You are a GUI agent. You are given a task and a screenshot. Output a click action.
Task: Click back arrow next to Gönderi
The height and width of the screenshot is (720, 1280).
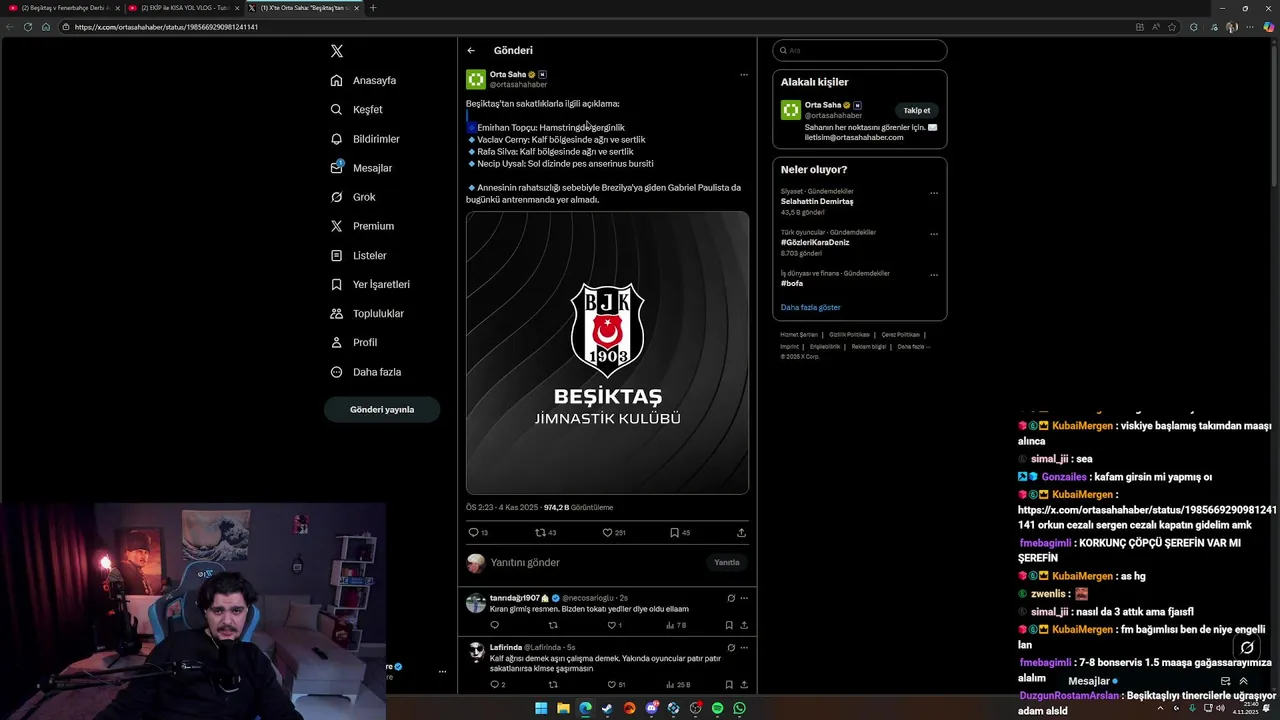(471, 51)
